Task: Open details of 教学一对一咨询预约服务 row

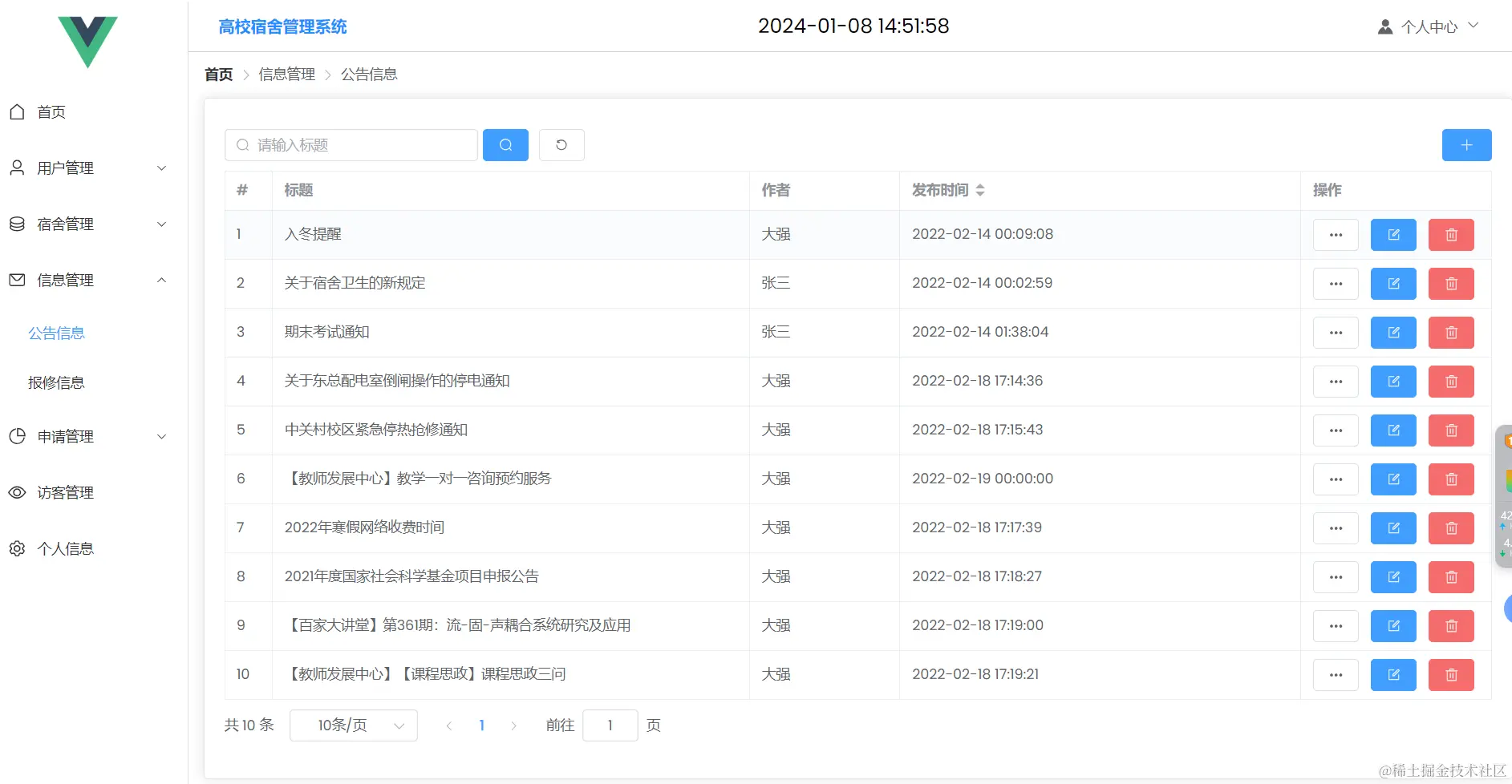Action: coord(1336,479)
